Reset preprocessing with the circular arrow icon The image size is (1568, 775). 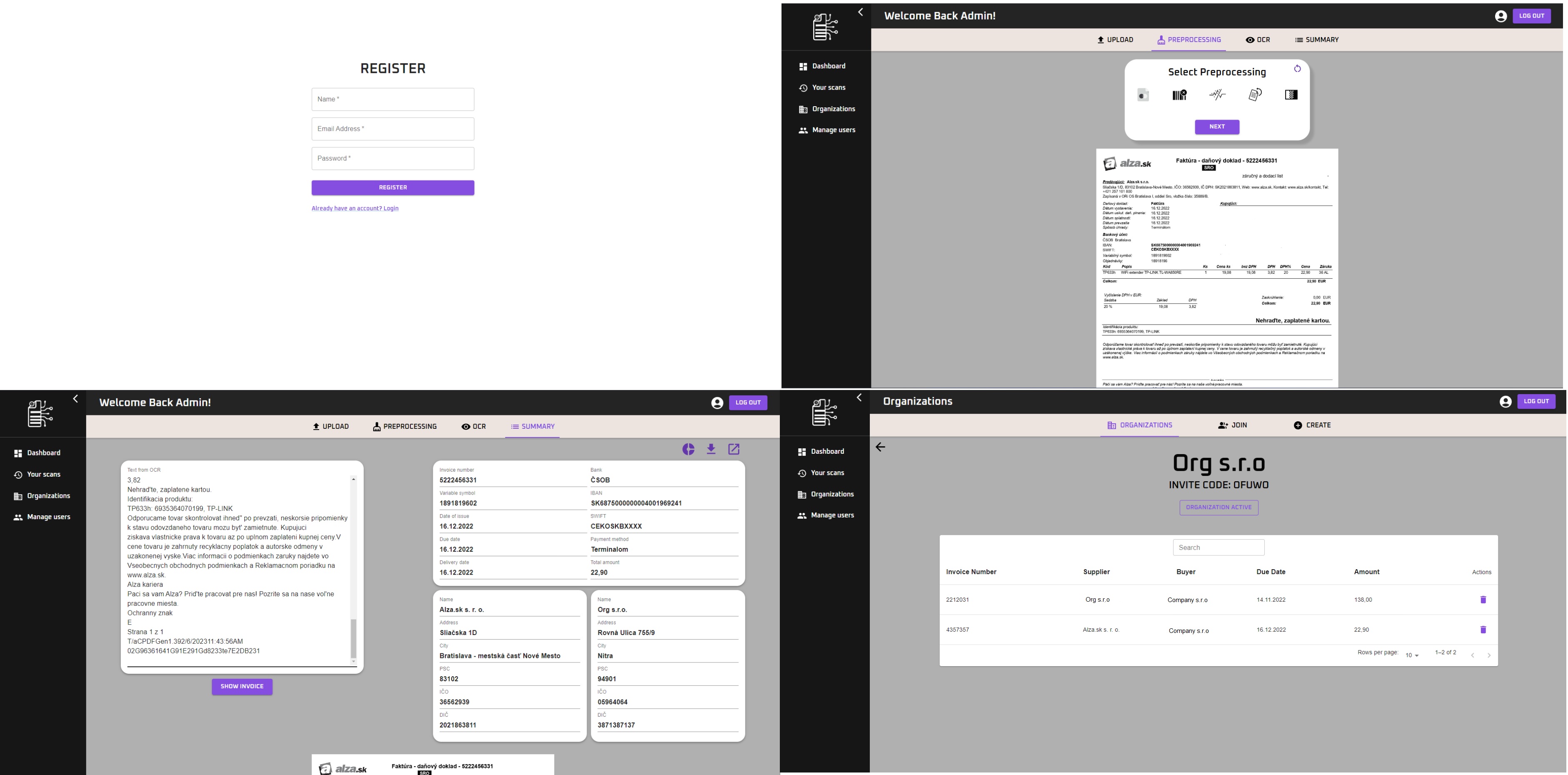pos(1297,69)
